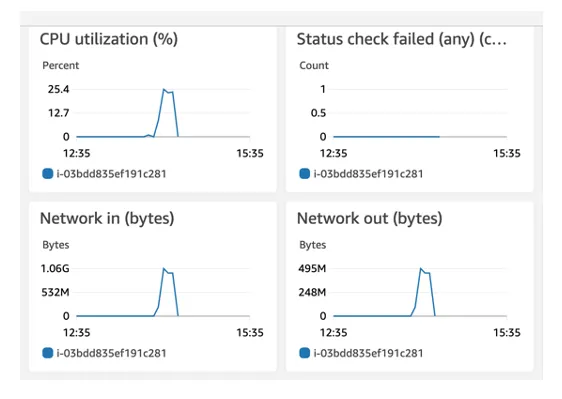This screenshot has width=562, height=399.
Task: Click the 532M axis label in Network in
Action: point(55,292)
